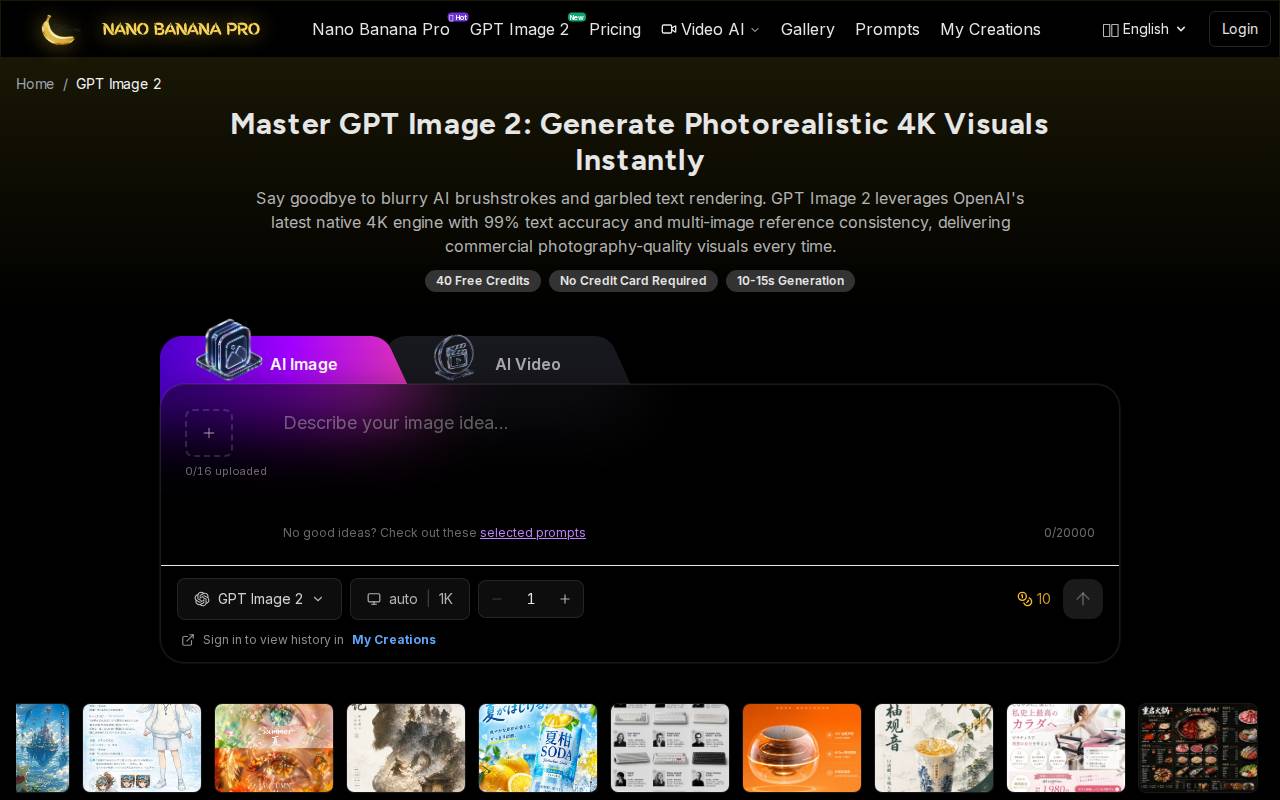Open the ink wash mountain painting thumbnail
This screenshot has width=1280, height=800.
click(x=406, y=748)
